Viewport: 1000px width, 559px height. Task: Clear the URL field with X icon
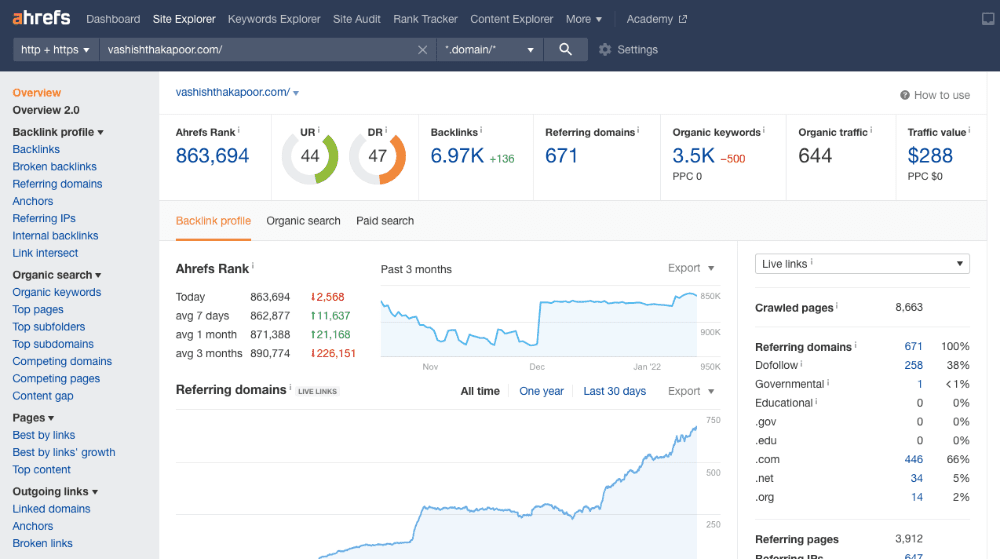point(422,50)
